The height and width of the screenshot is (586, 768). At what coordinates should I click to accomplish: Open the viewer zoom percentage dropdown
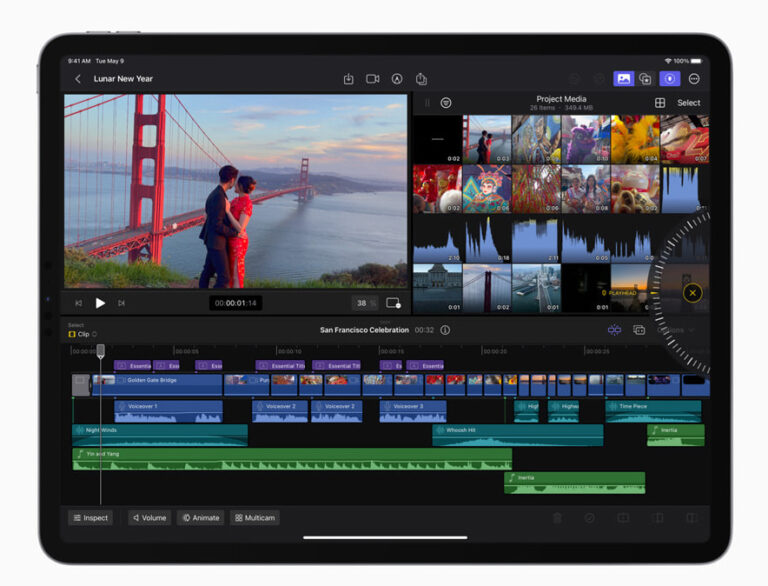364,303
